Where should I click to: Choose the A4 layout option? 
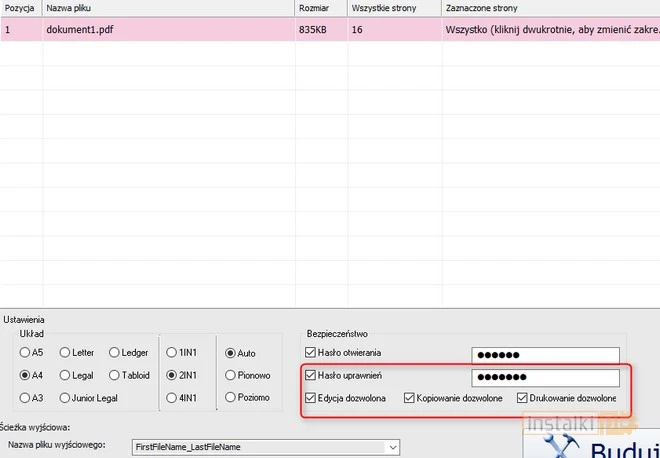[25, 375]
